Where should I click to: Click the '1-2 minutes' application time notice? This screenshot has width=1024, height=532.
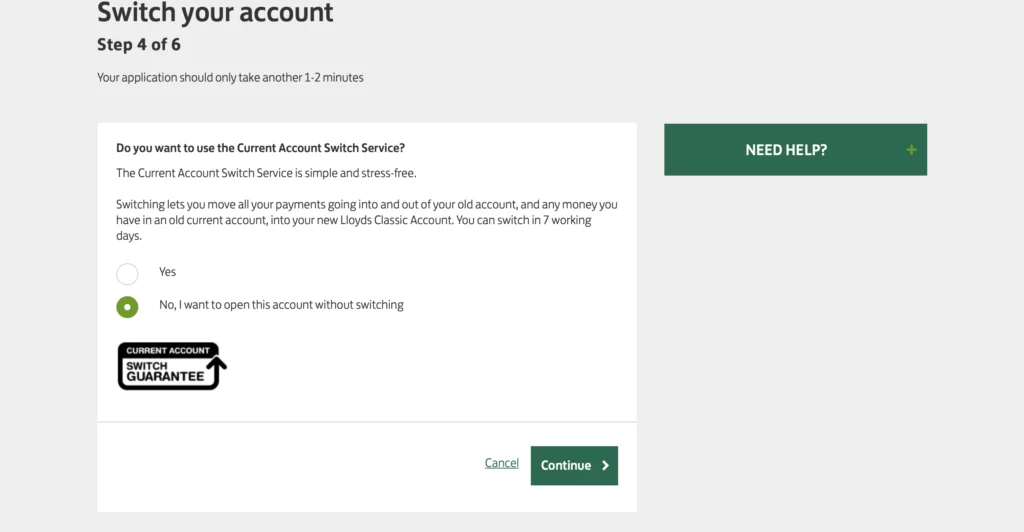coord(230,78)
